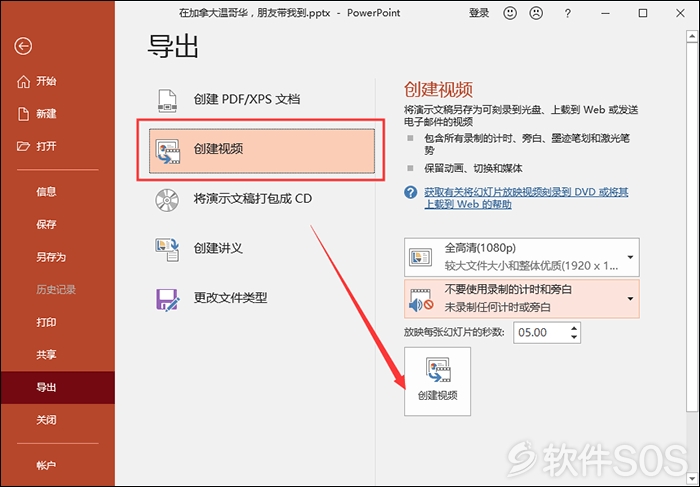
Task: Click the frowning face feedback icon
Action: (x=536, y=13)
